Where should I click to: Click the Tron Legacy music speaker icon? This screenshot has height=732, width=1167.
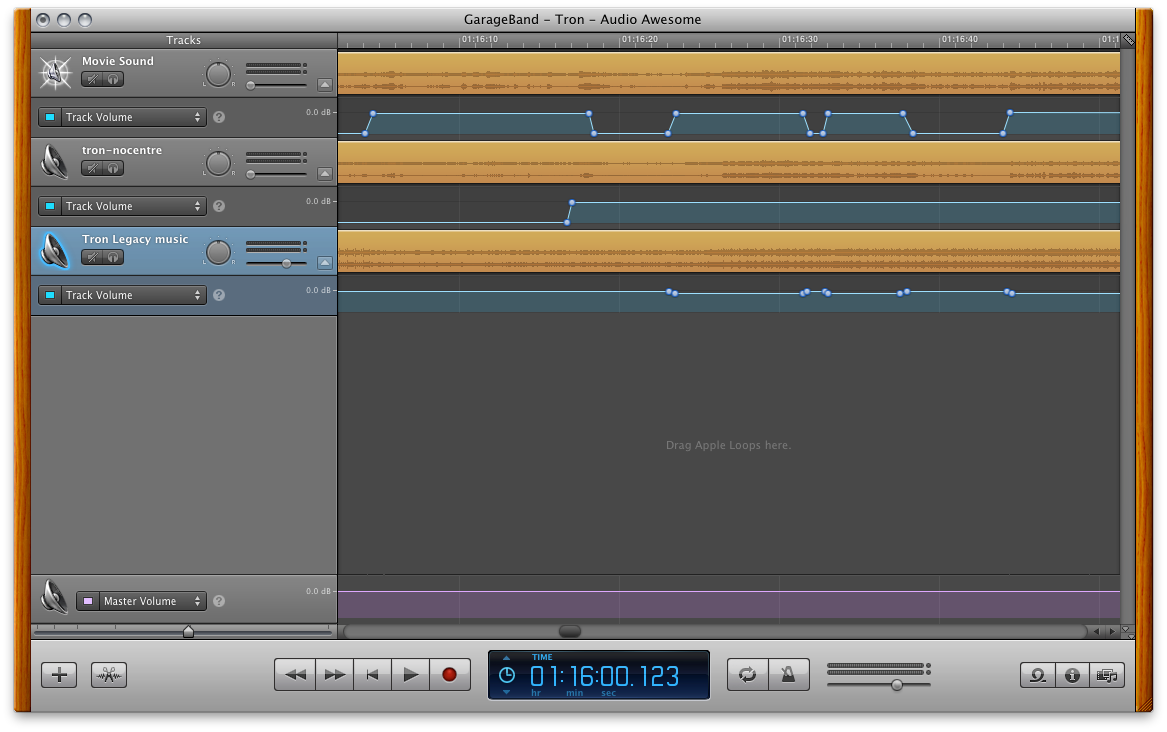(55, 251)
